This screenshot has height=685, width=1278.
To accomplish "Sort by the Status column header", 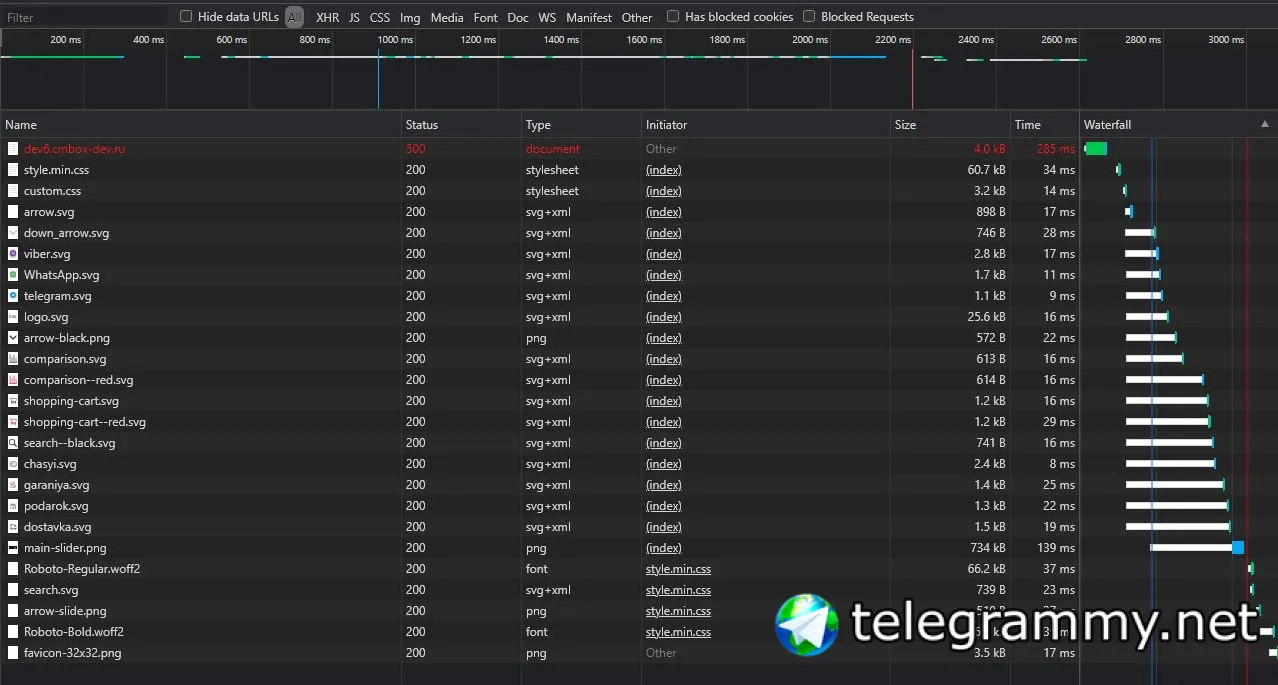I will point(461,125).
